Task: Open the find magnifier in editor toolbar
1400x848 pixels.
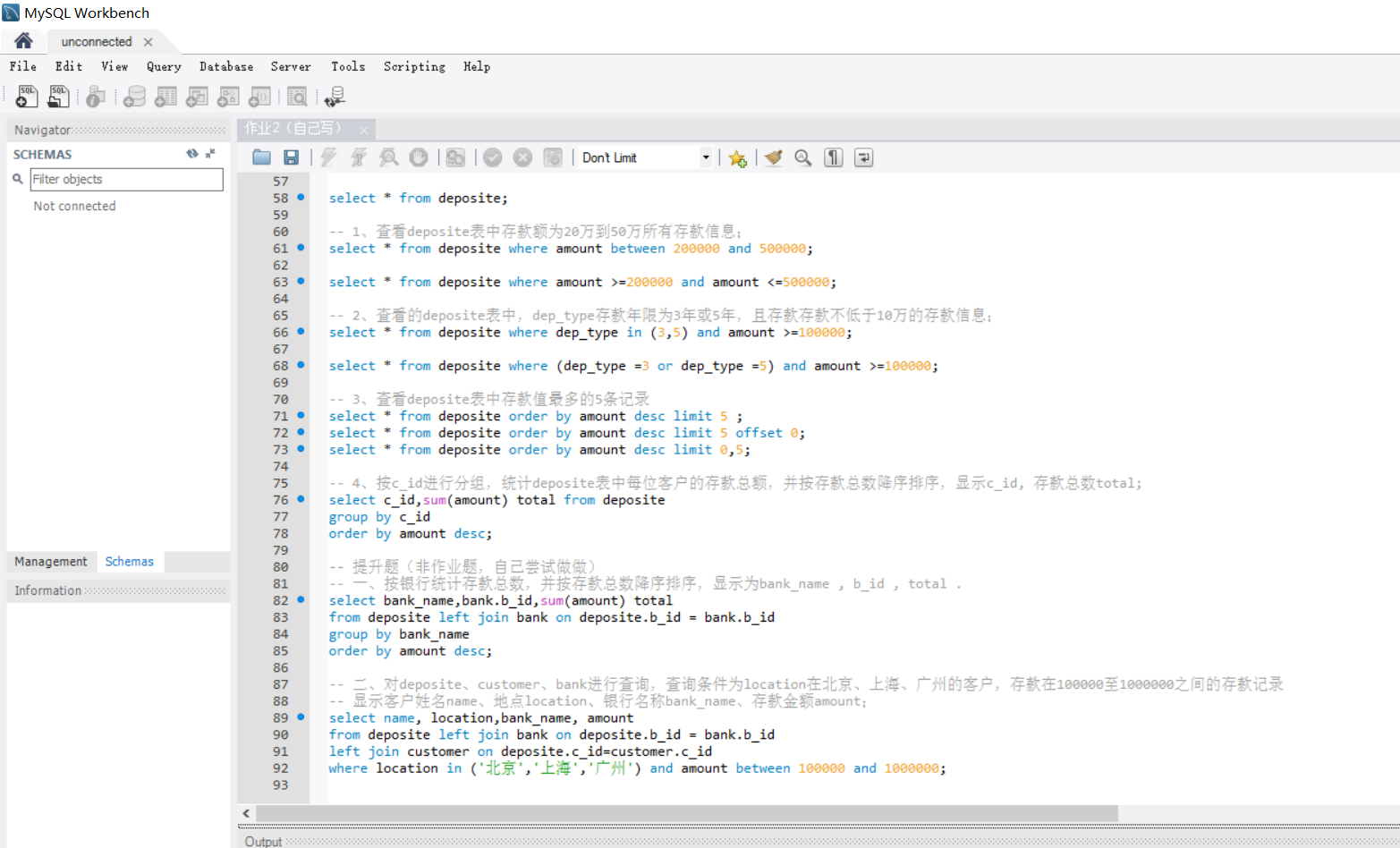Action: (802, 157)
